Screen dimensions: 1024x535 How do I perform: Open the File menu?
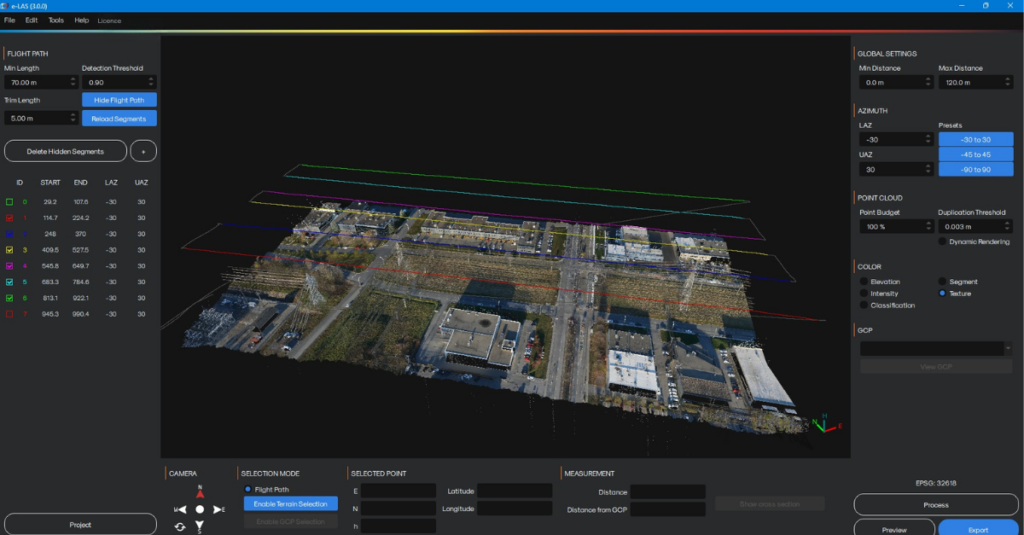[x=10, y=20]
